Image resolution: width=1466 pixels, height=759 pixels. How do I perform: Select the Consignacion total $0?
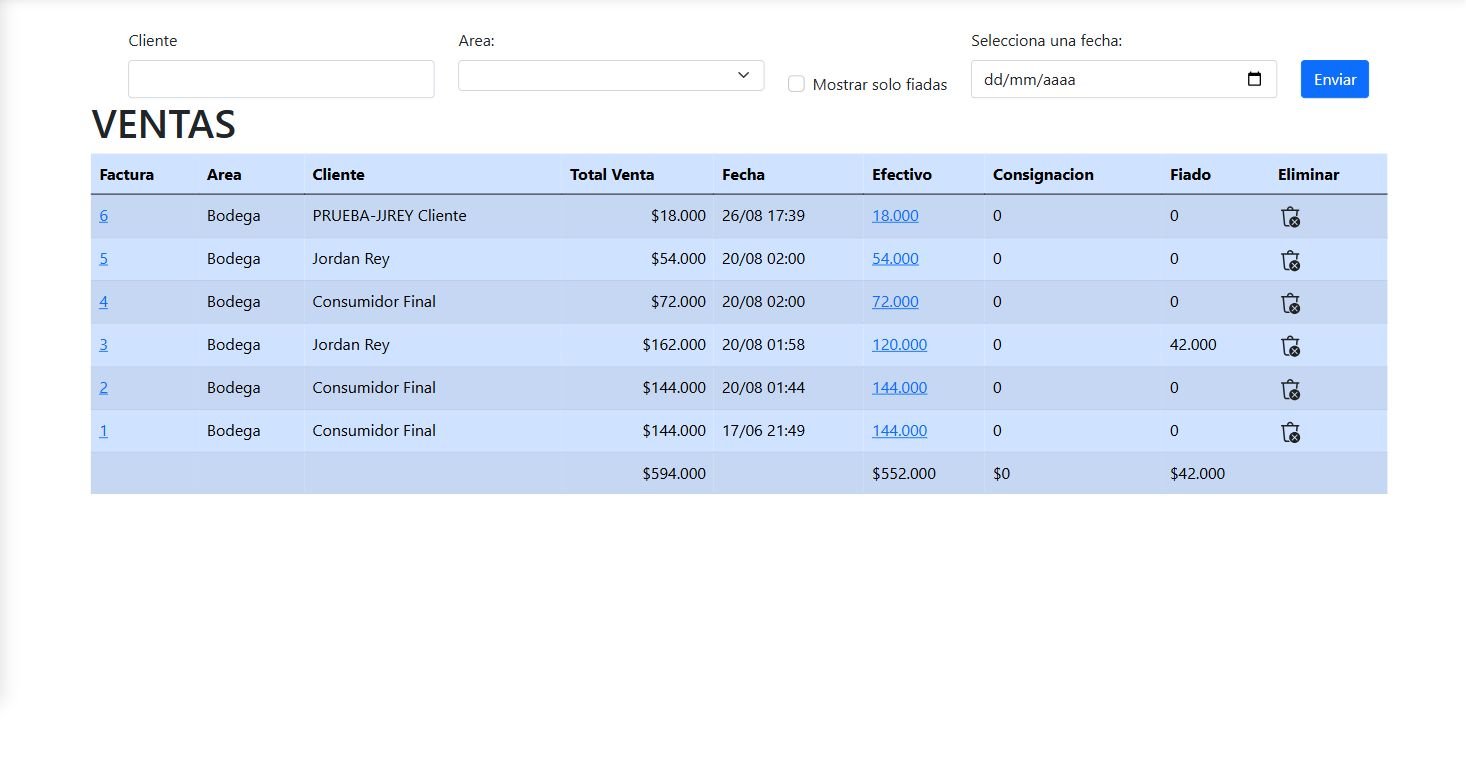(x=1001, y=474)
